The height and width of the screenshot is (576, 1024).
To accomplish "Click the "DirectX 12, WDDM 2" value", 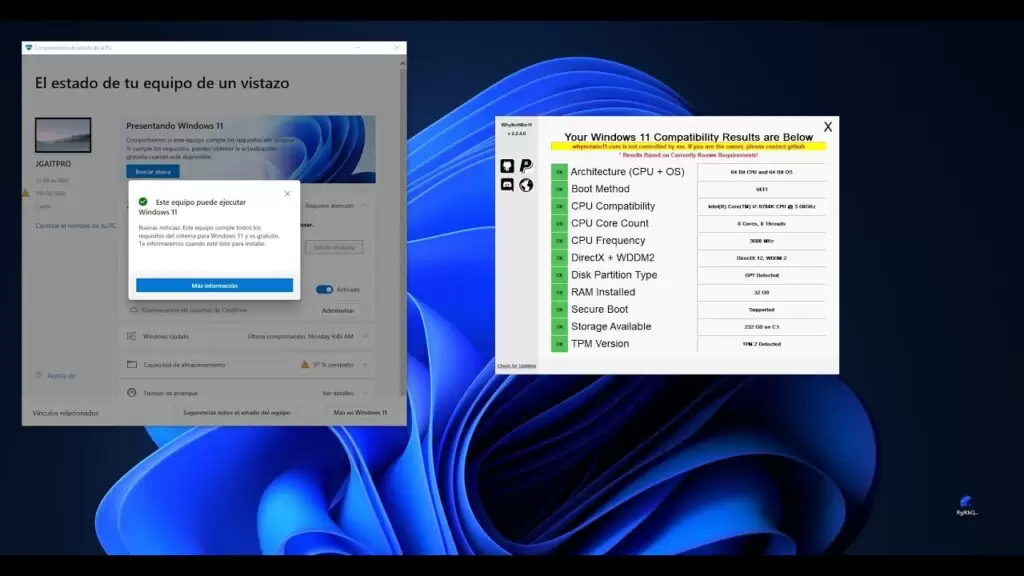I will click(761, 258).
